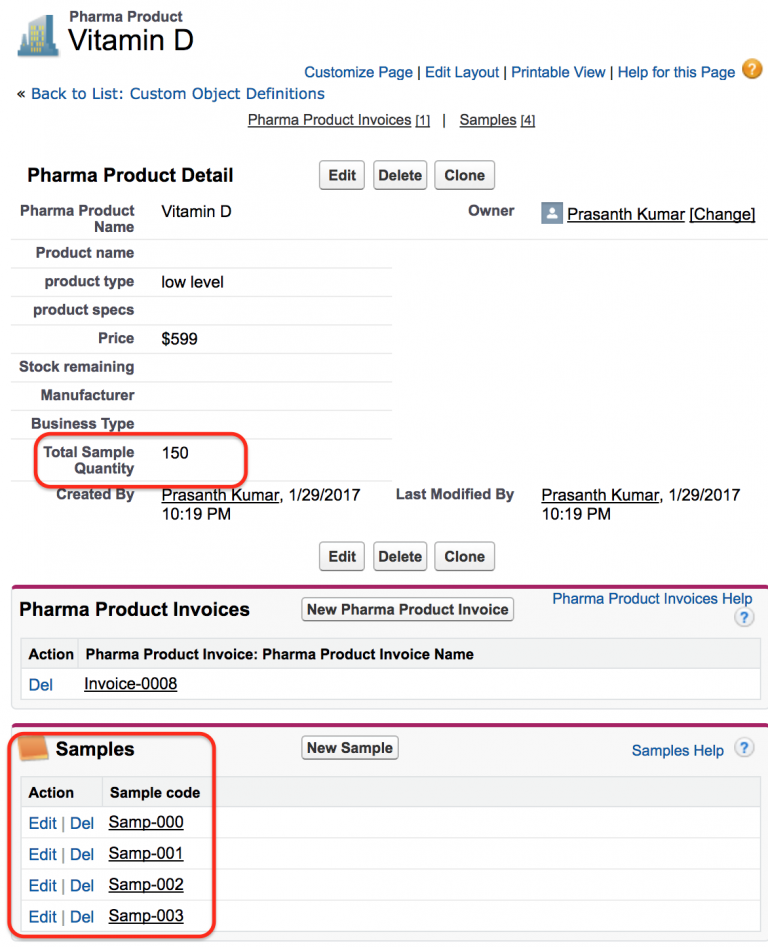
Task: Click the New Sample button
Action: [350, 748]
